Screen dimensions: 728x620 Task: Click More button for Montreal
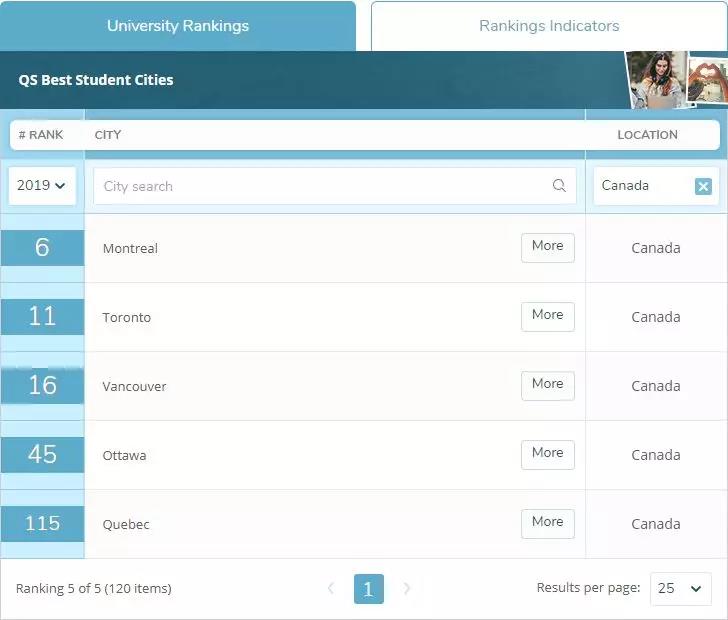coord(547,248)
